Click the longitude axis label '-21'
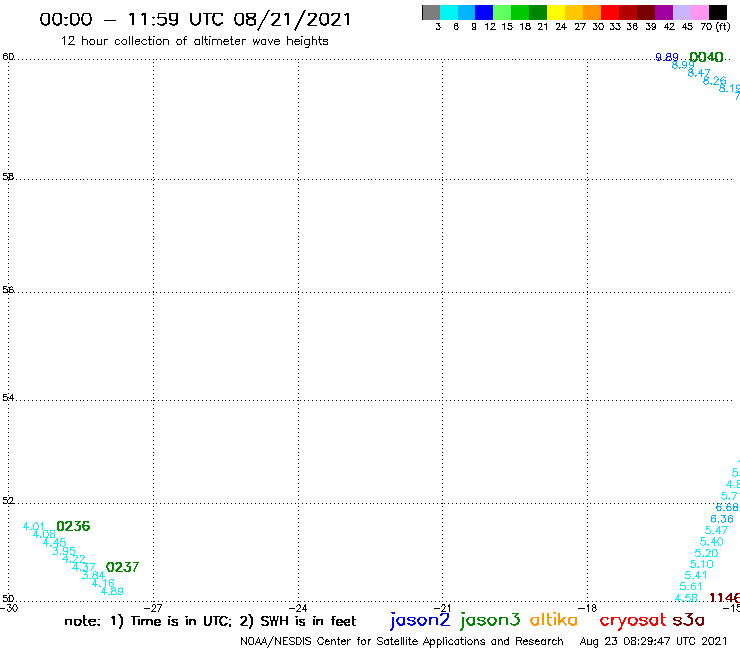This screenshot has width=740, height=650. pyautogui.click(x=442, y=608)
